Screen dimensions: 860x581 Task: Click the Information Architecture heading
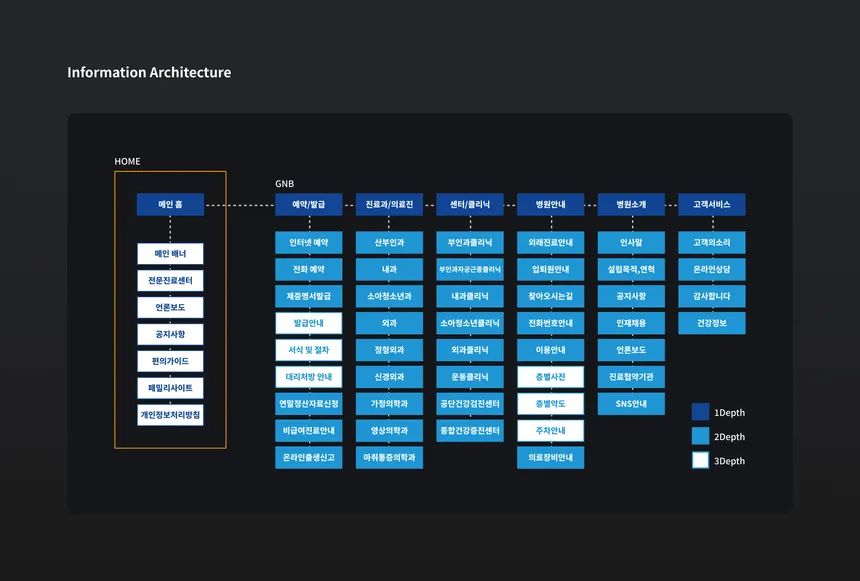(149, 72)
